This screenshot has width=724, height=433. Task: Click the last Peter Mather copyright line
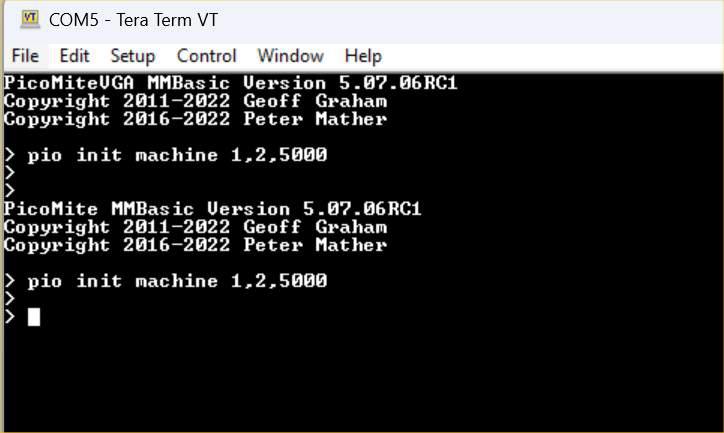click(195, 245)
